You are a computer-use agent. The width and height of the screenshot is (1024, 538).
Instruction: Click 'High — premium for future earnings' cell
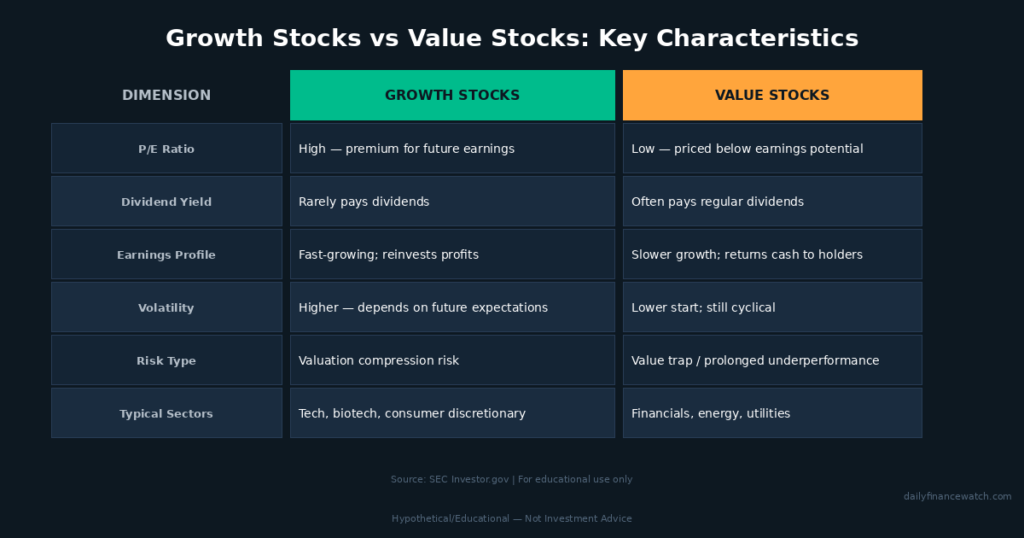coord(452,149)
